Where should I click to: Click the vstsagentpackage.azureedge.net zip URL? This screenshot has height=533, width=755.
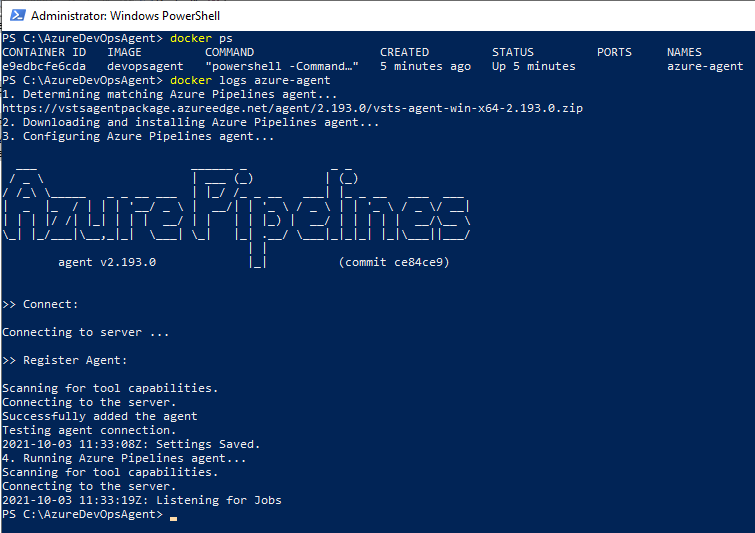pos(292,108)
